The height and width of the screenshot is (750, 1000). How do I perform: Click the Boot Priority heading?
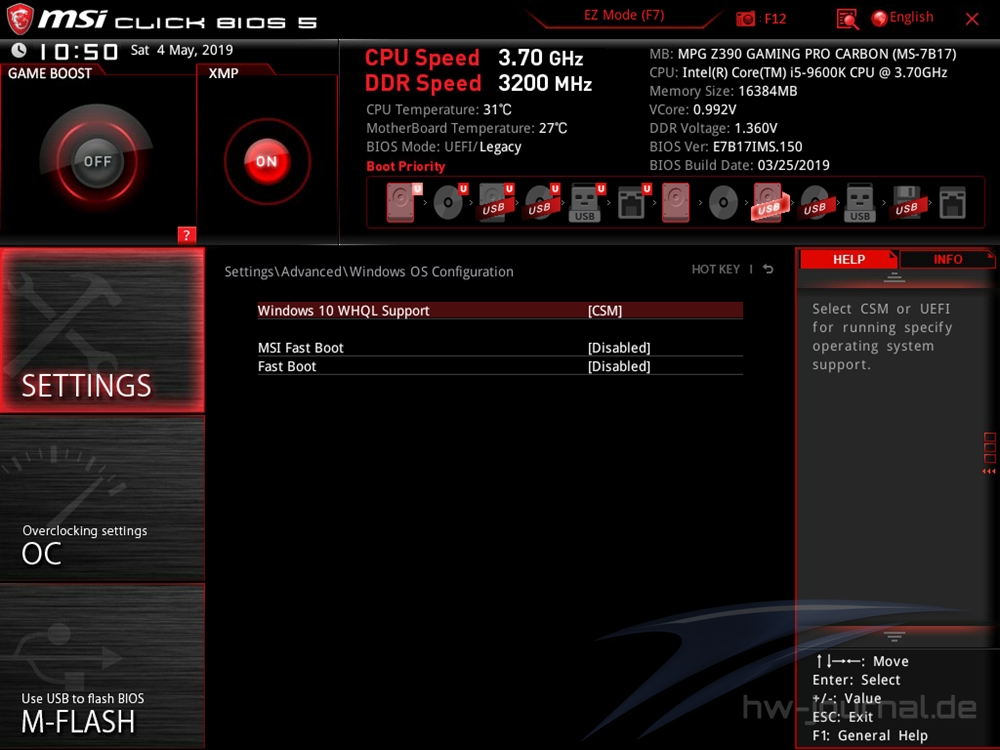click(x=406, y=166)
